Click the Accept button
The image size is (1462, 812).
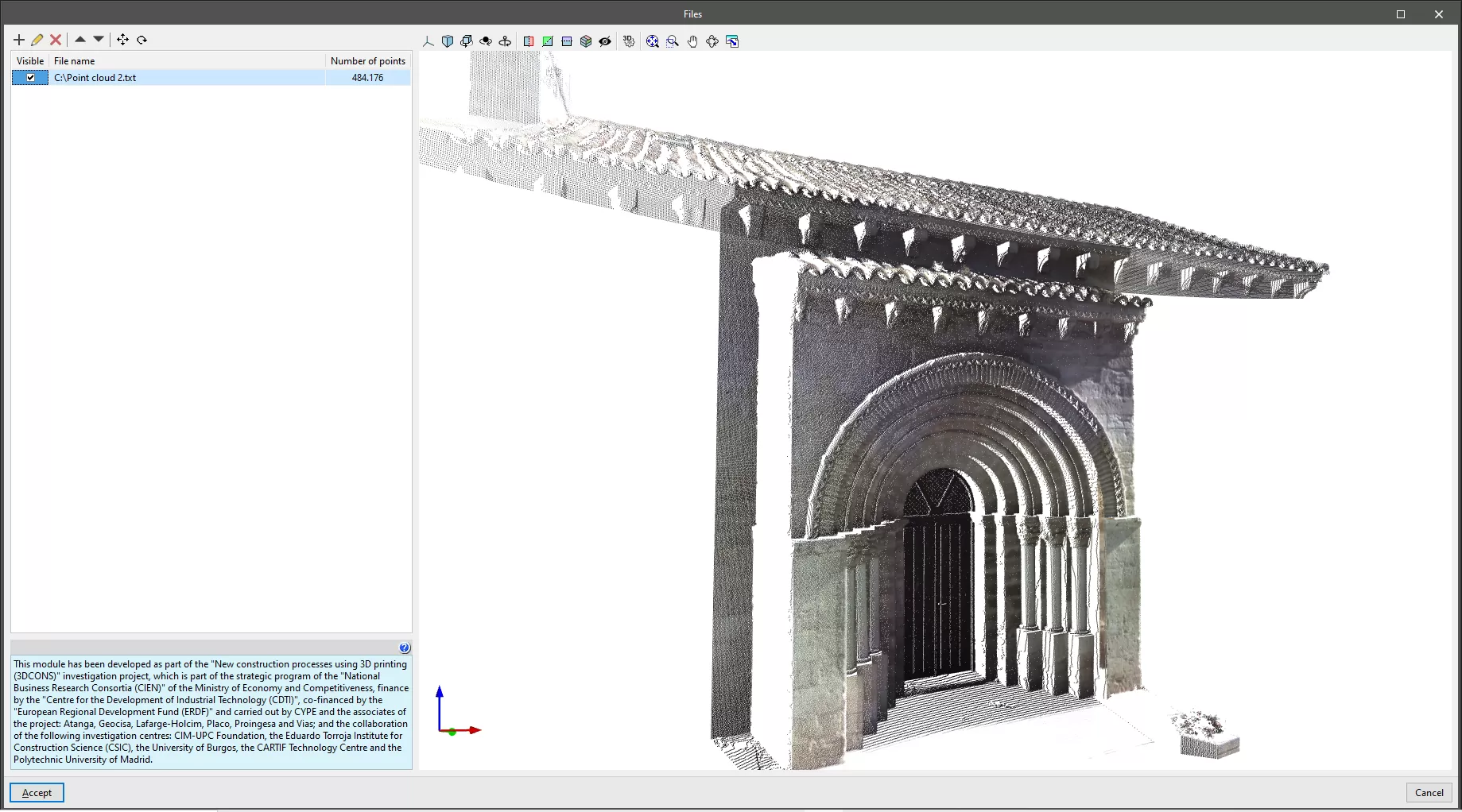tap(37, 793)
